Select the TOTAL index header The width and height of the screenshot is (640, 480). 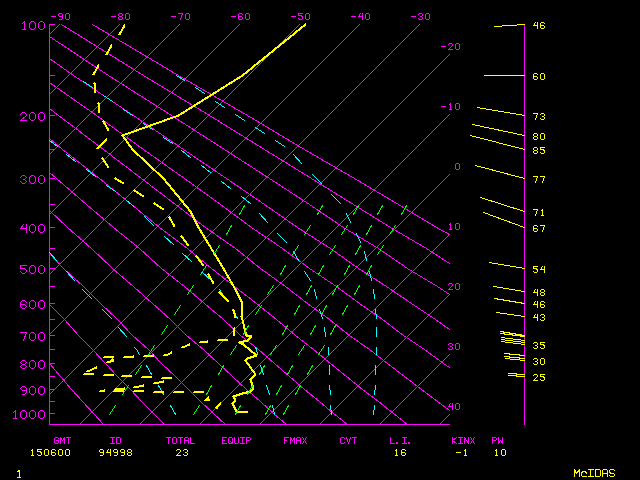(181, 439)
